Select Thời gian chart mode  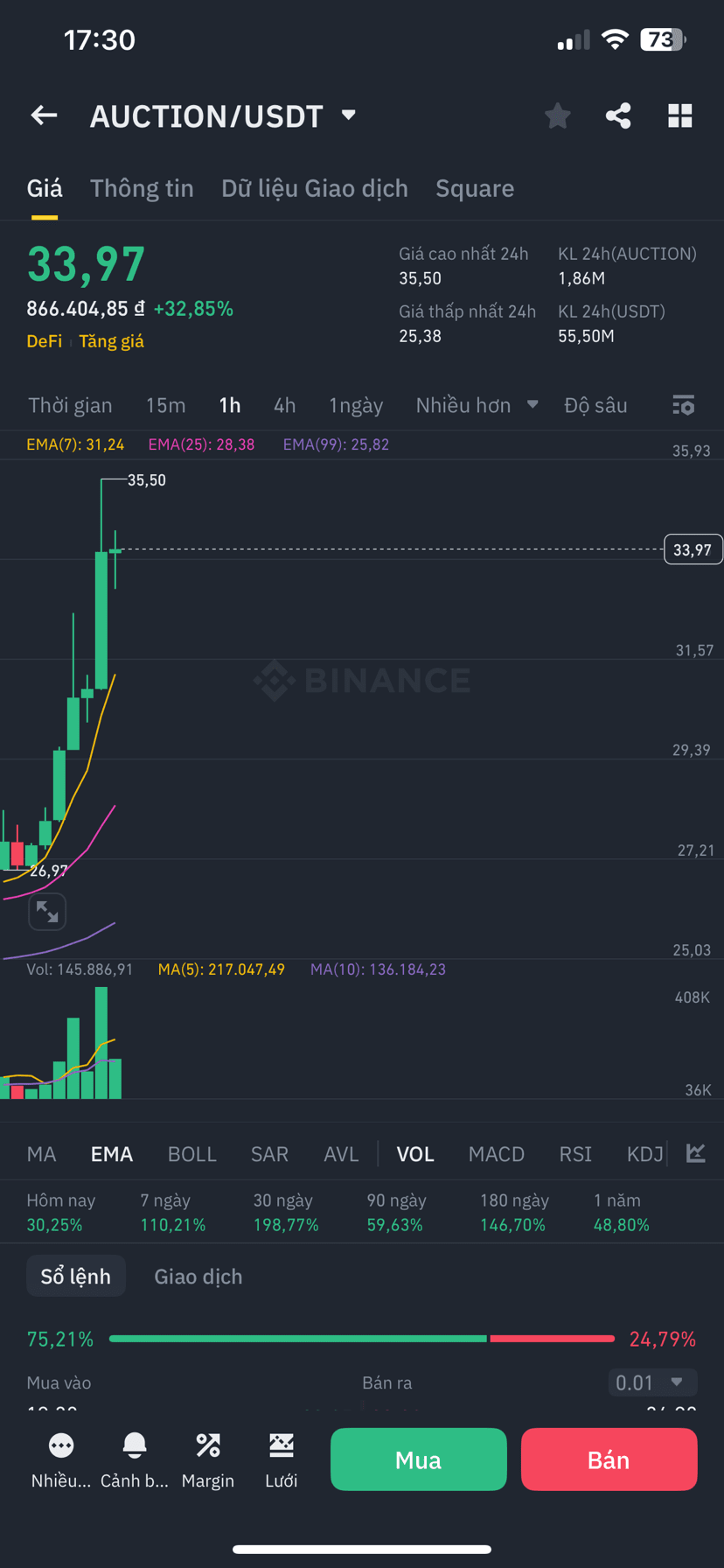(70, 405)
